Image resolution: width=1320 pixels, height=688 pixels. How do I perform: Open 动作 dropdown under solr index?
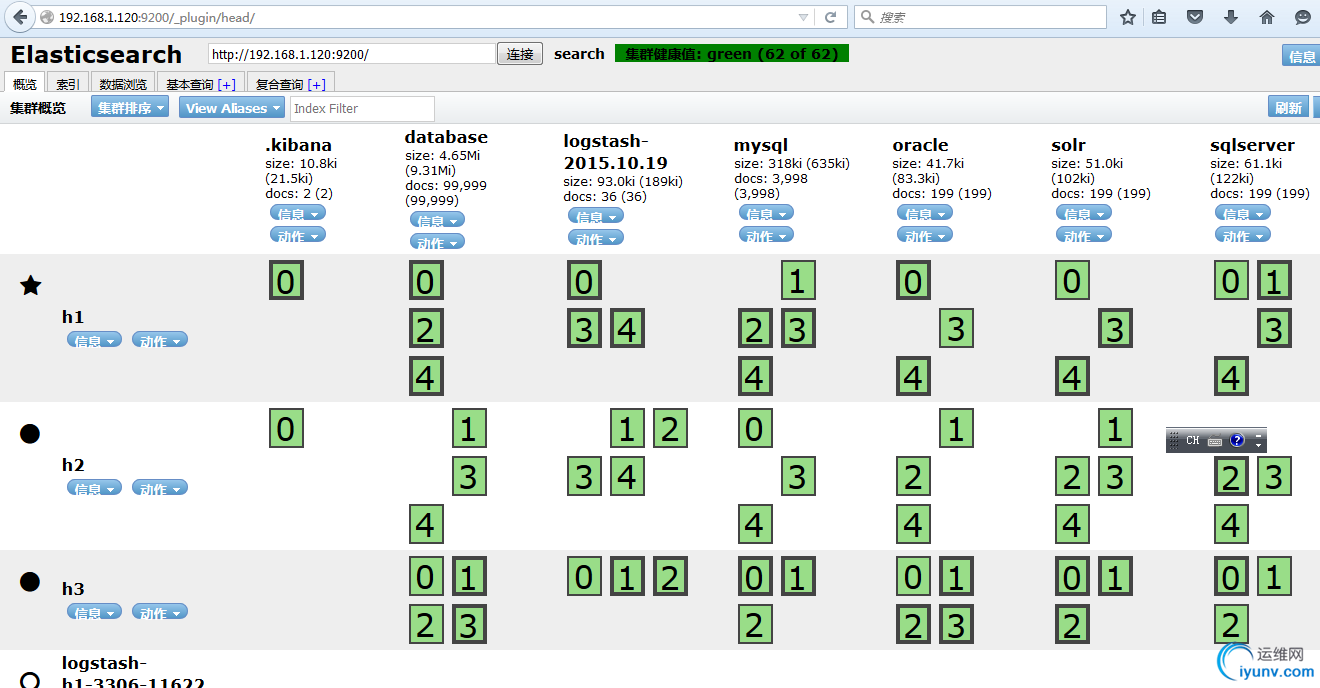click(1084, 235)
